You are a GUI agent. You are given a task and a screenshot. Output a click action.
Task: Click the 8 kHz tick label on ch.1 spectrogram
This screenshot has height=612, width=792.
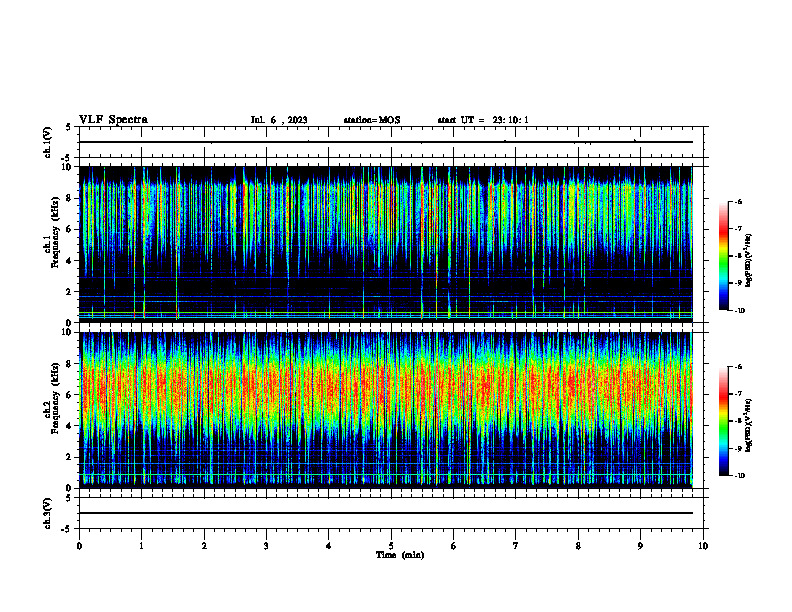[x=70, y=198]
